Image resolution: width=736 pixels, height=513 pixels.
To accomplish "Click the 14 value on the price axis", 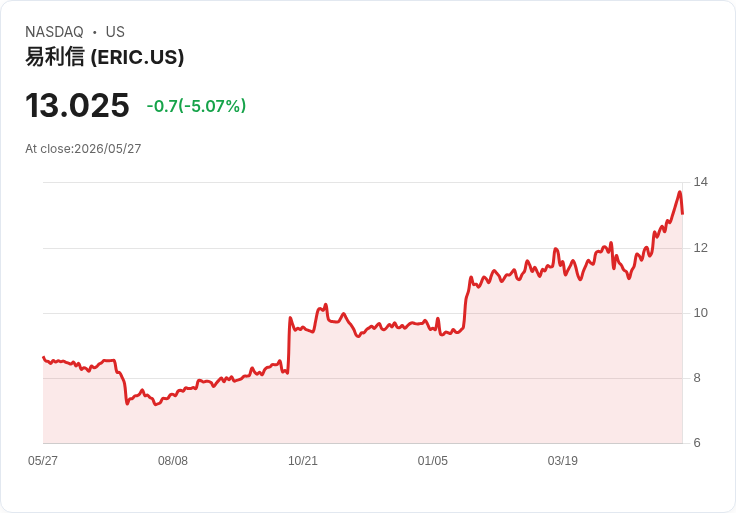I will tap(700, 182).
